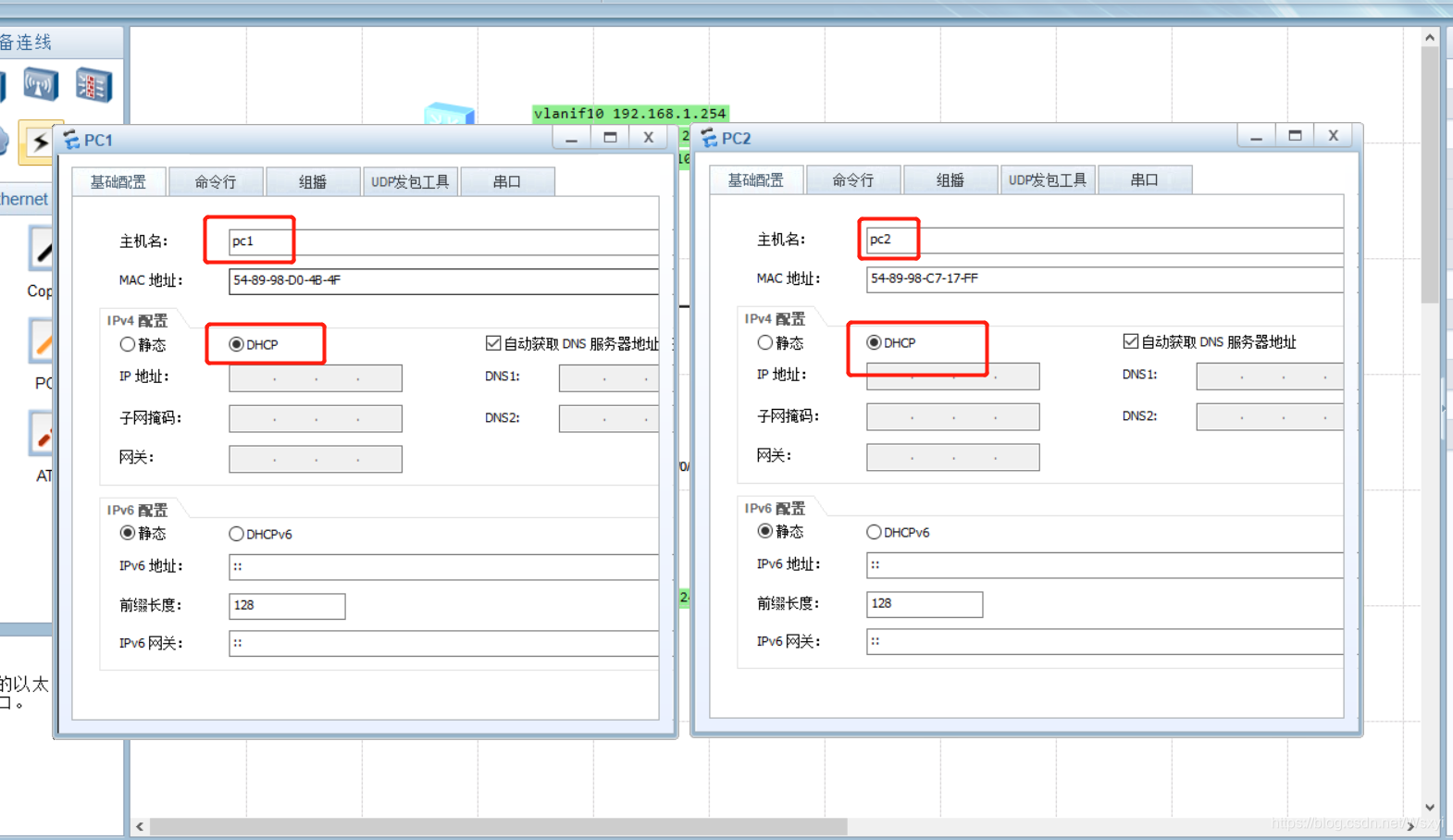Open 组播 tab in PC2 window
This screenshot has width=1453, height=840.
950,179
